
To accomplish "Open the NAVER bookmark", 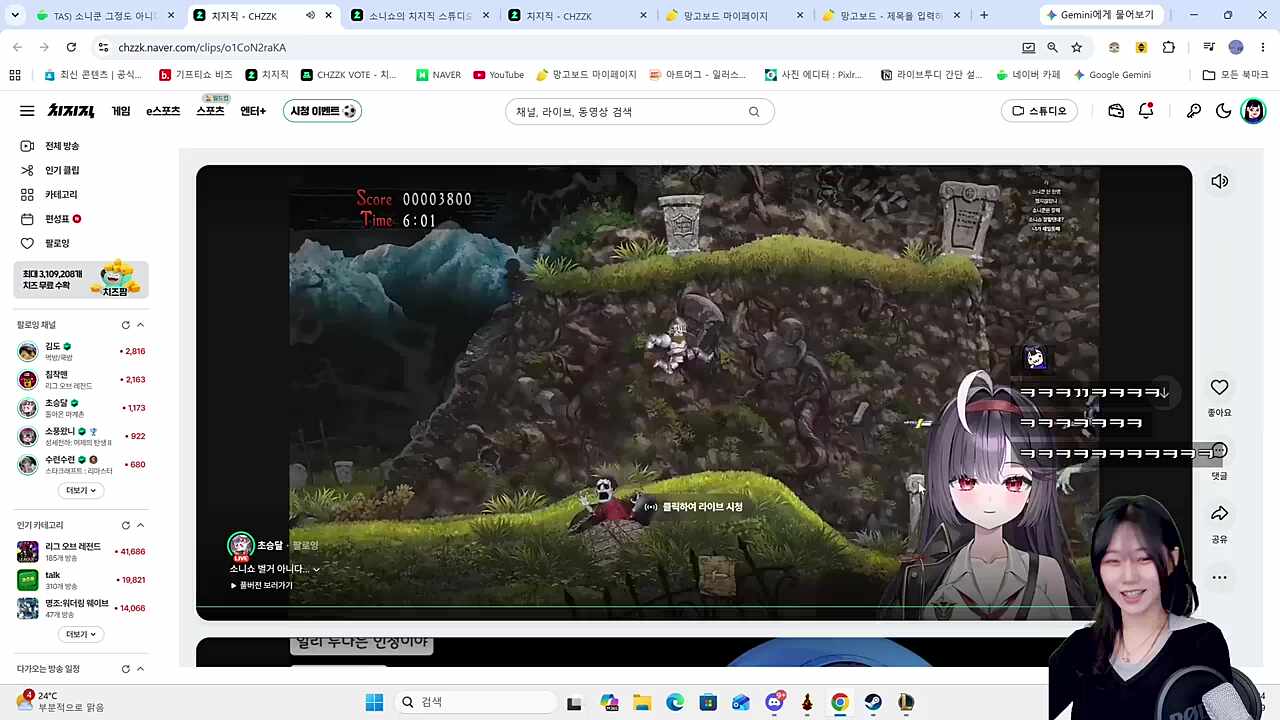I will pos(438,75).
